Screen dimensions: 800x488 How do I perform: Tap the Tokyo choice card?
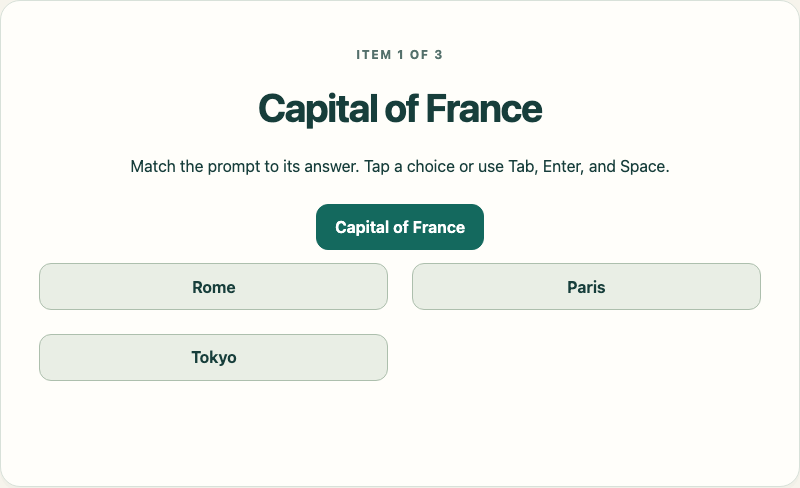[x=213, y=357]
